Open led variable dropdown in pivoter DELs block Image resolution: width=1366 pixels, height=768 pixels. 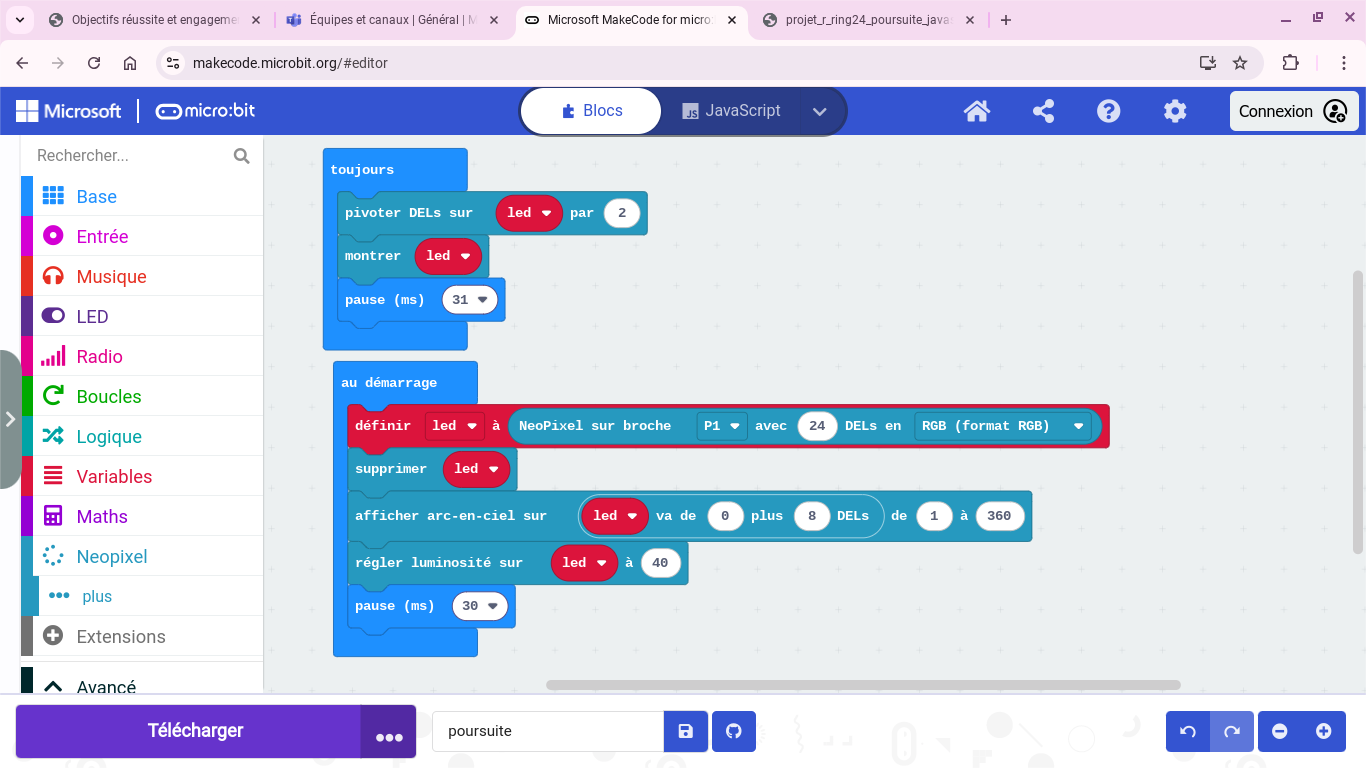tap(529, 213)
